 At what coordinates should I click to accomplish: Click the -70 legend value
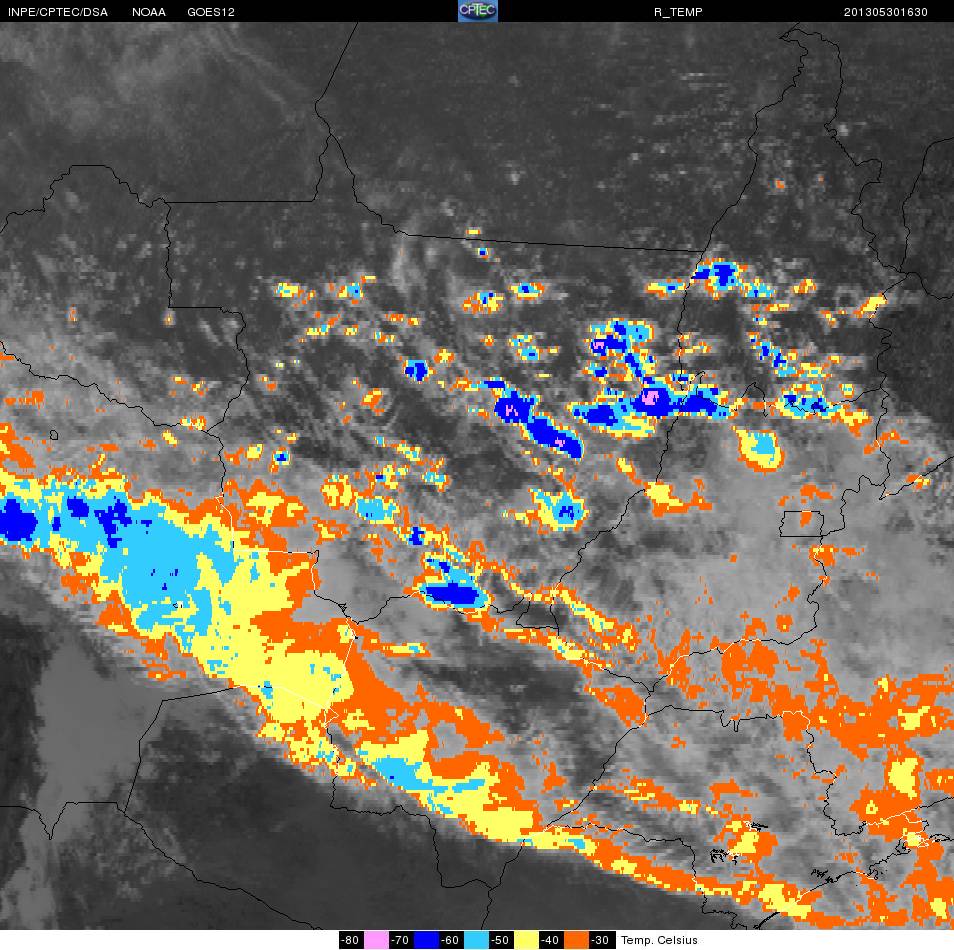[x=401, y=940]
